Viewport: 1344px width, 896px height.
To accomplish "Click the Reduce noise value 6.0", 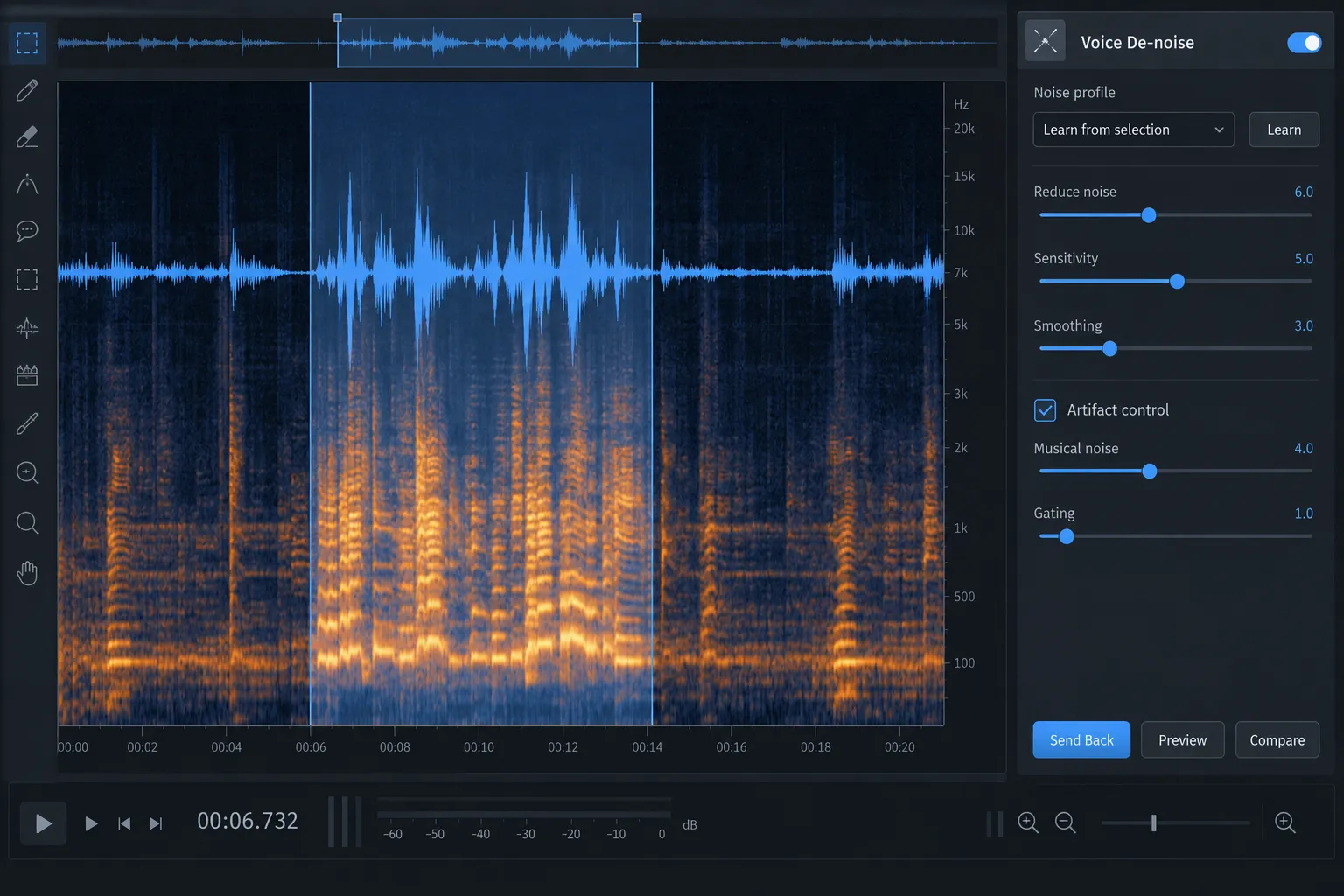I will pos(1304,192).
